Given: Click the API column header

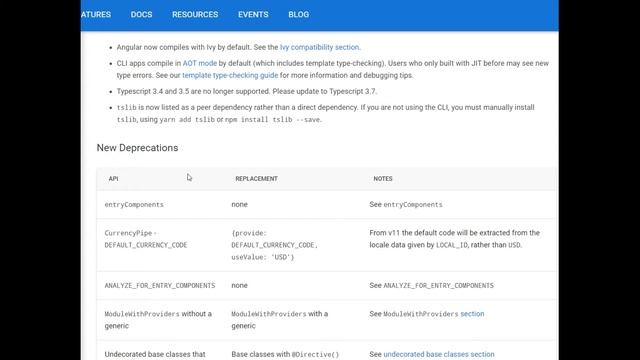Looking at the screenshot, I should coord(113,179).
